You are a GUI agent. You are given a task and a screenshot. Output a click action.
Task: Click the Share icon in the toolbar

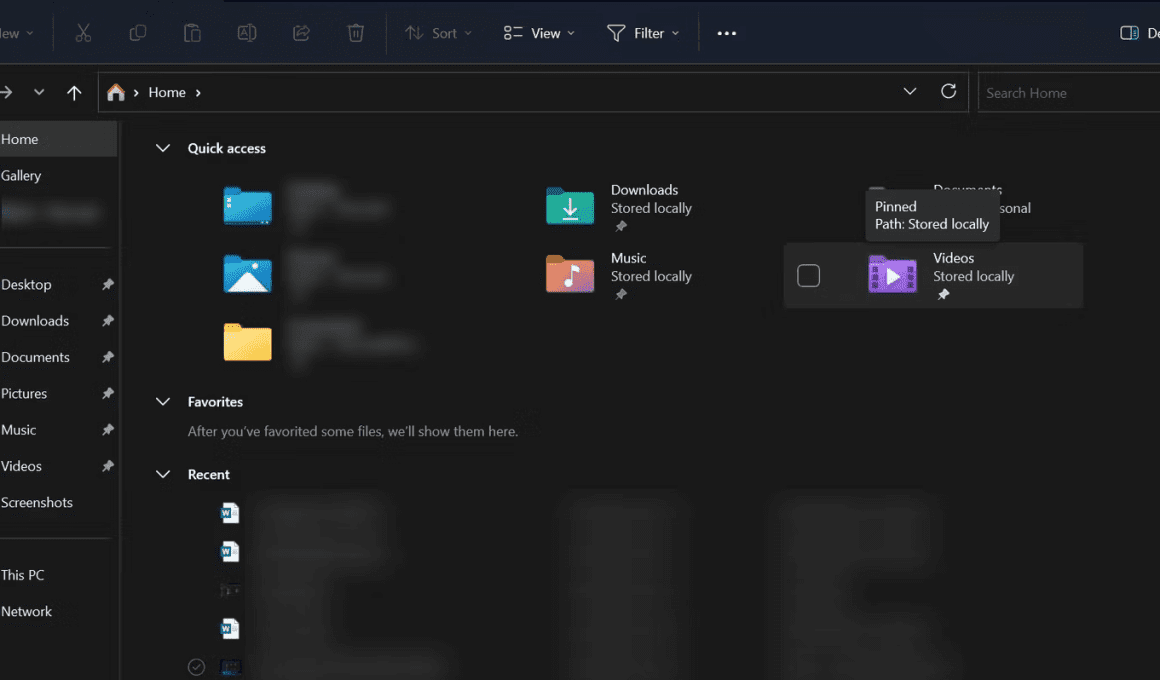pos(301,33)
